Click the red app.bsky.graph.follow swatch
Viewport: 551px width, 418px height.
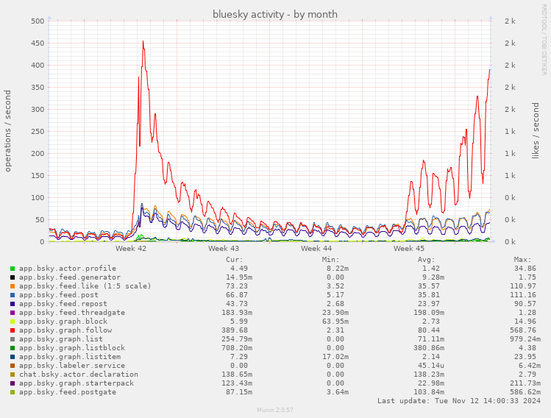point(13,331)
